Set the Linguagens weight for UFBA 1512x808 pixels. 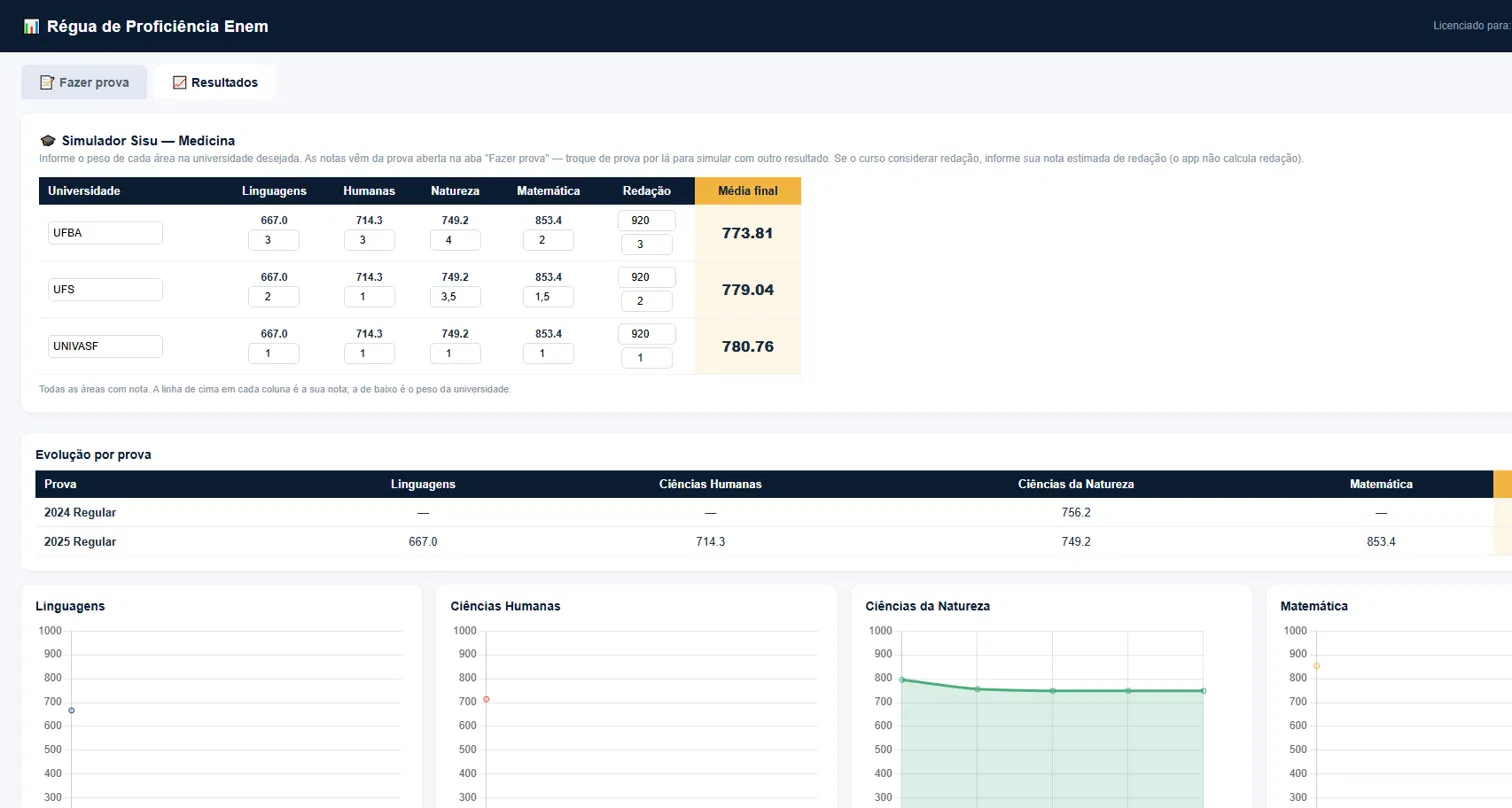[274, 240]
